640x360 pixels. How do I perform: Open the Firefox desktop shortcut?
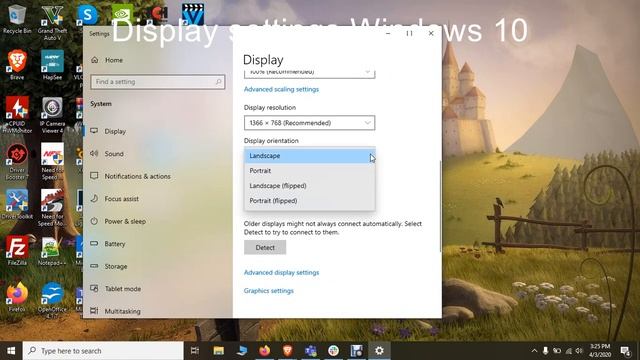pos(17,297)
